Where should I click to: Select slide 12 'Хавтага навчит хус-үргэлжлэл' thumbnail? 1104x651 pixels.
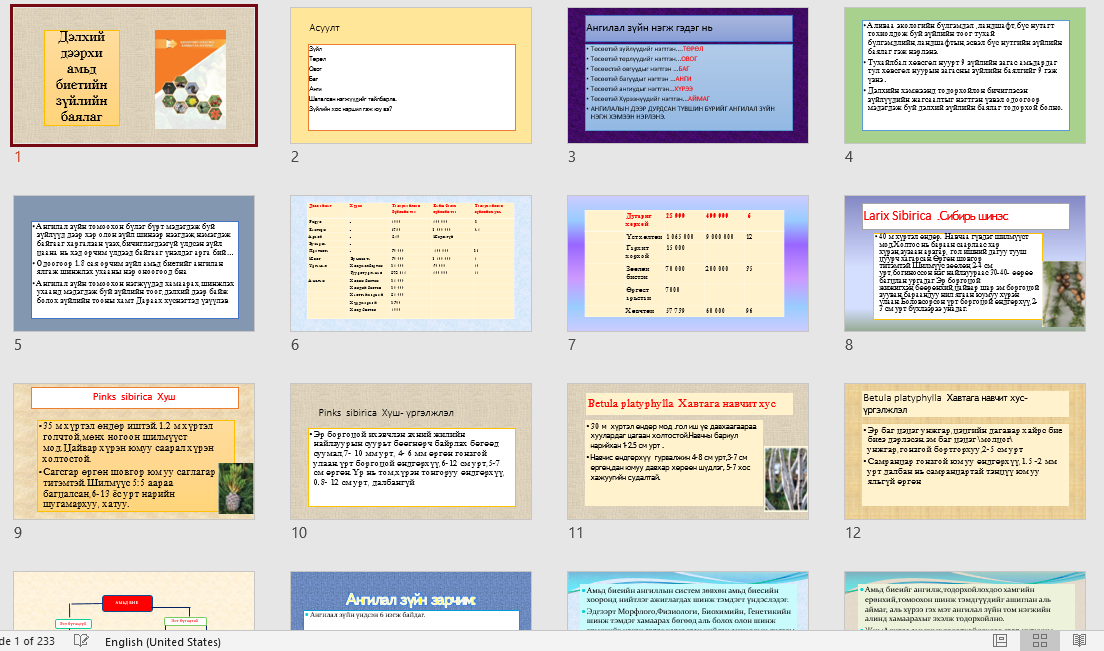[965, 451]
